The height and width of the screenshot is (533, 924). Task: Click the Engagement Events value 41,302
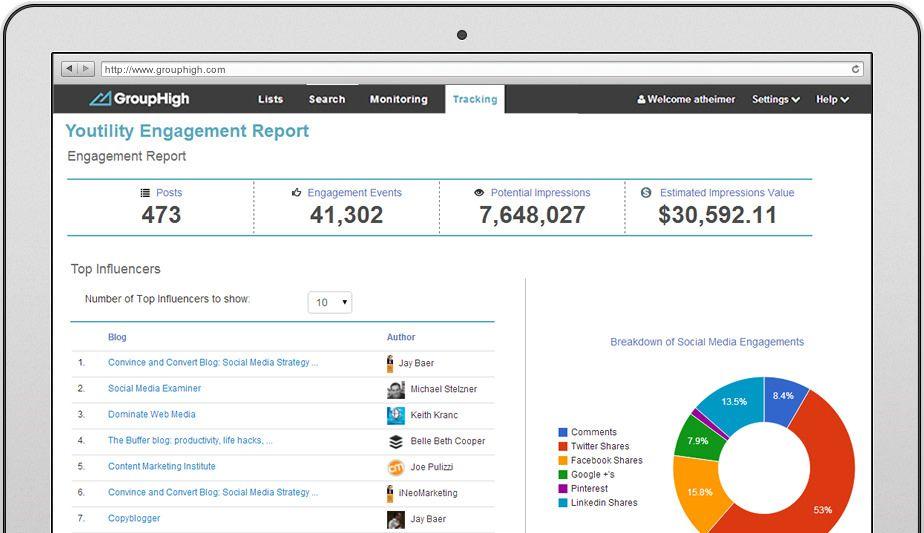(346, 215)
